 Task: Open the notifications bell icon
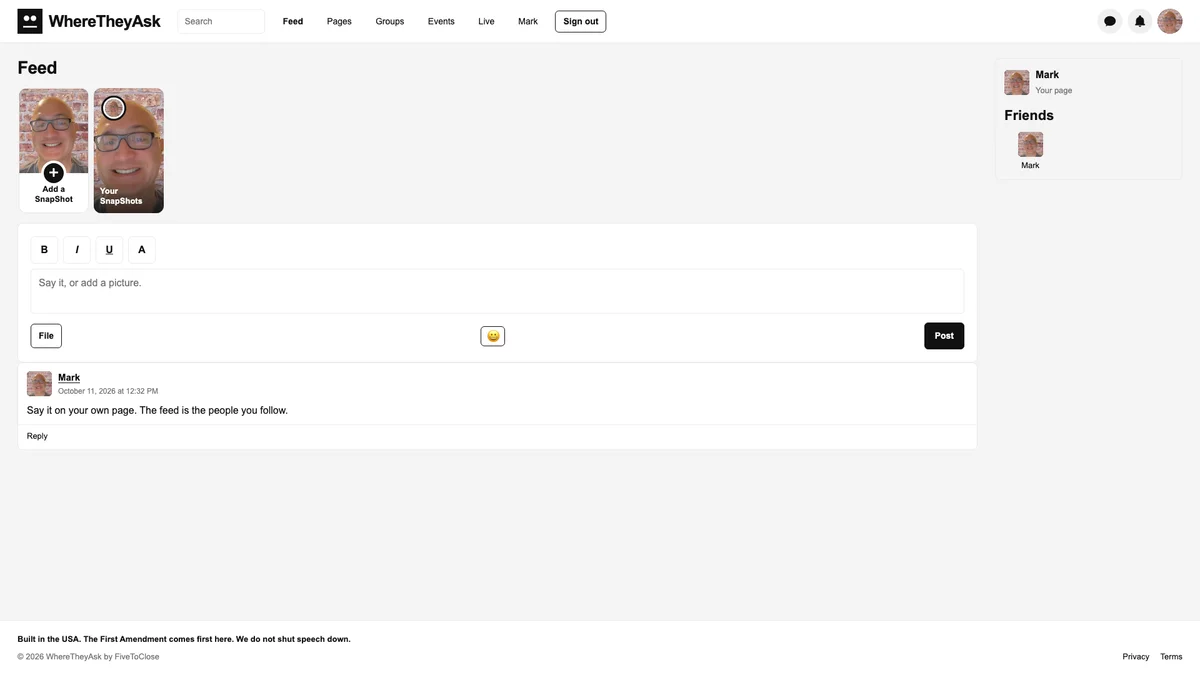[x=1140, y=21]
